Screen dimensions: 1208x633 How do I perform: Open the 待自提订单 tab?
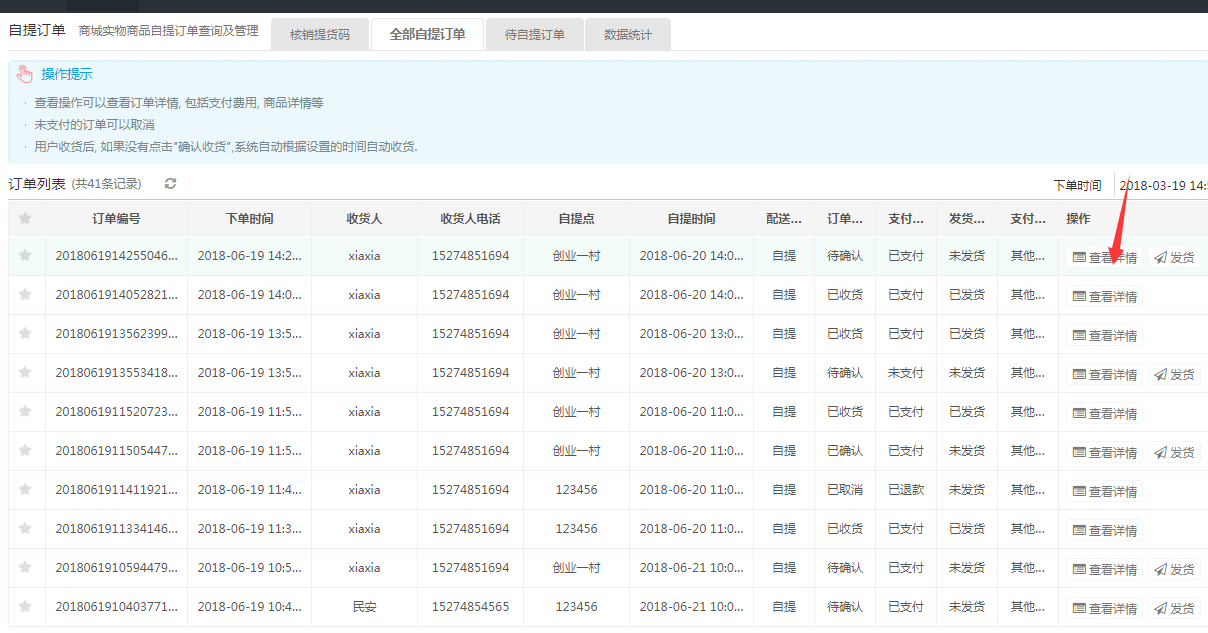point(534,35)
